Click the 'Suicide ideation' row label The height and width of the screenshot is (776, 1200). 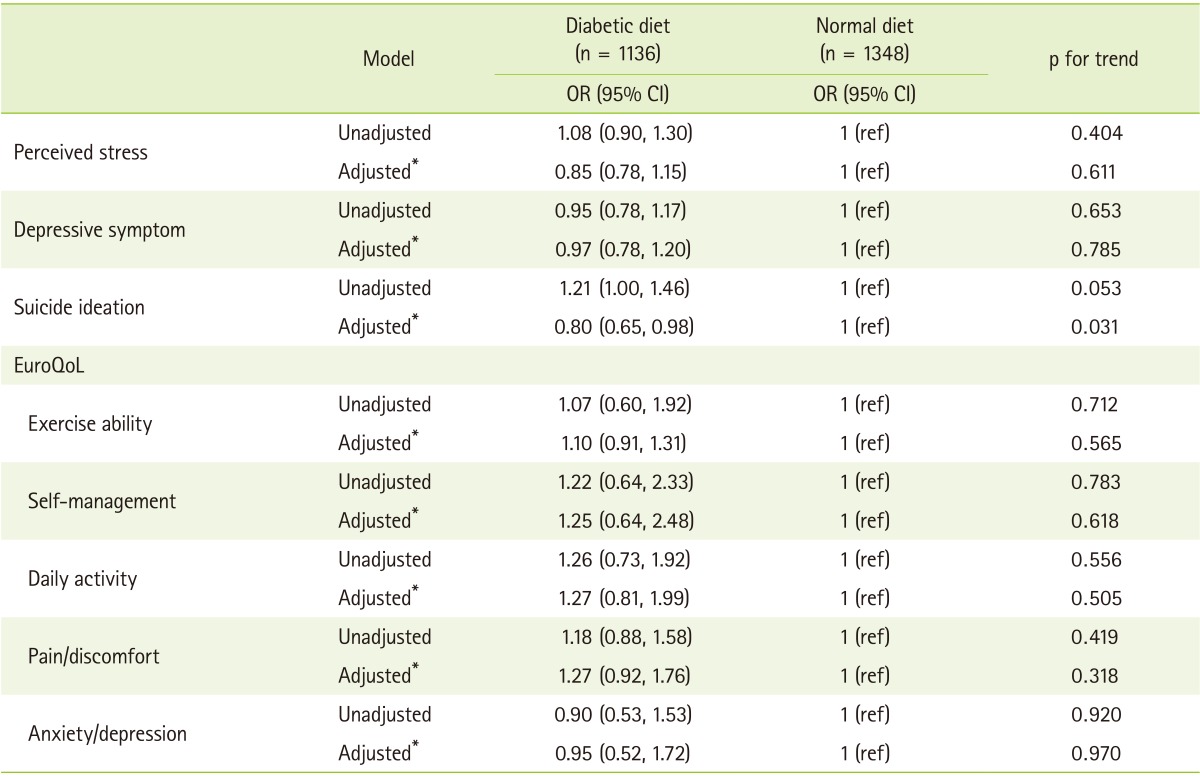tap(79, 308)
